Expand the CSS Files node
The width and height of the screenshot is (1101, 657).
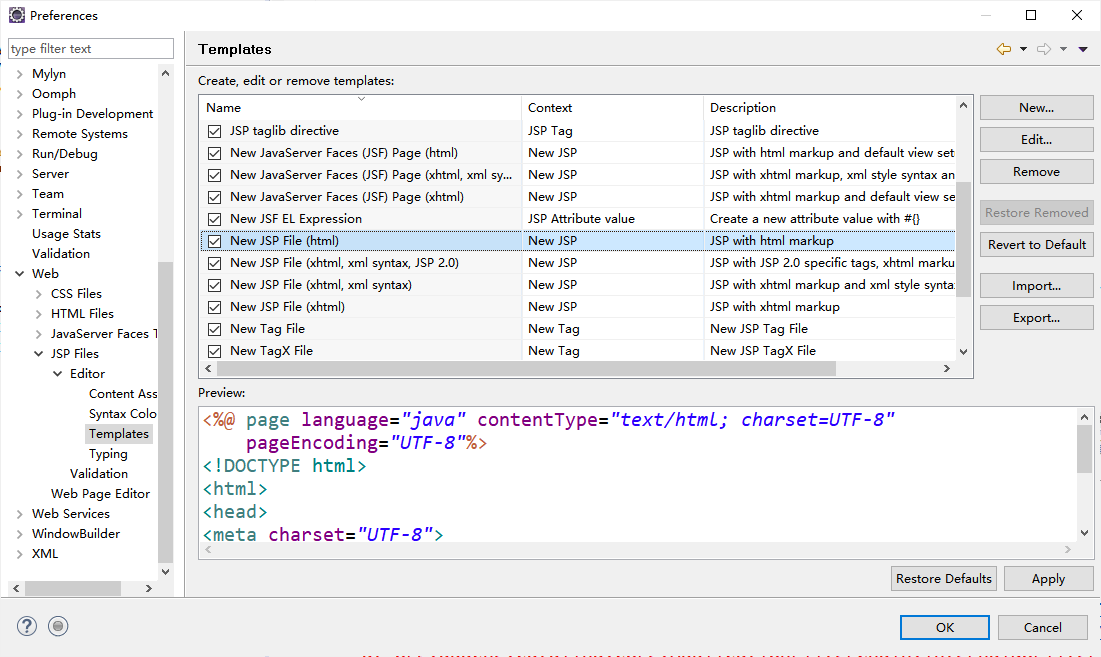39,294
